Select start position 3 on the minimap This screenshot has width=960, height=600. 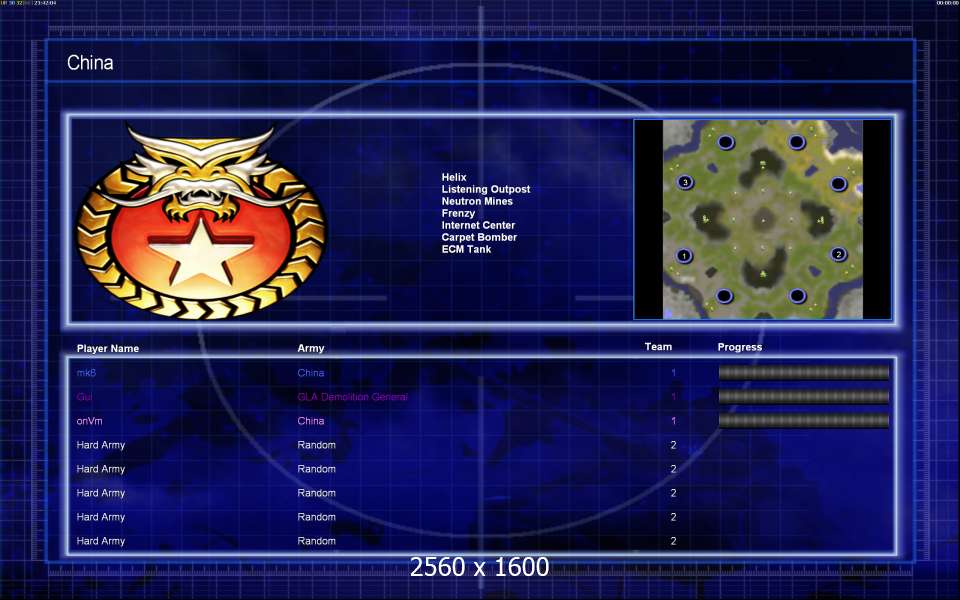pyautogui.click(x=685, y=182)
